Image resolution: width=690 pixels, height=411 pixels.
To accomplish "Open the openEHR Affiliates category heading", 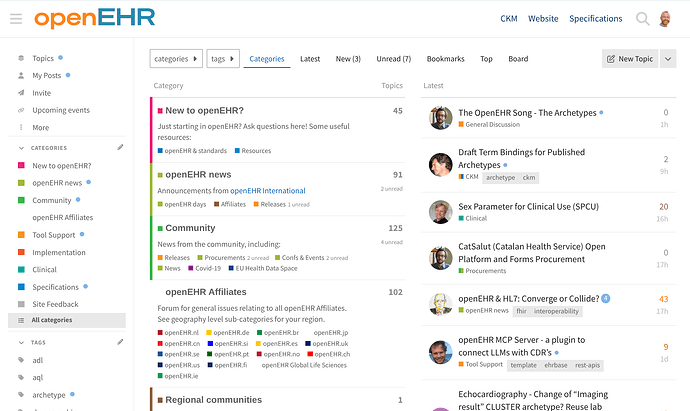I will click(x=206, y=292).
